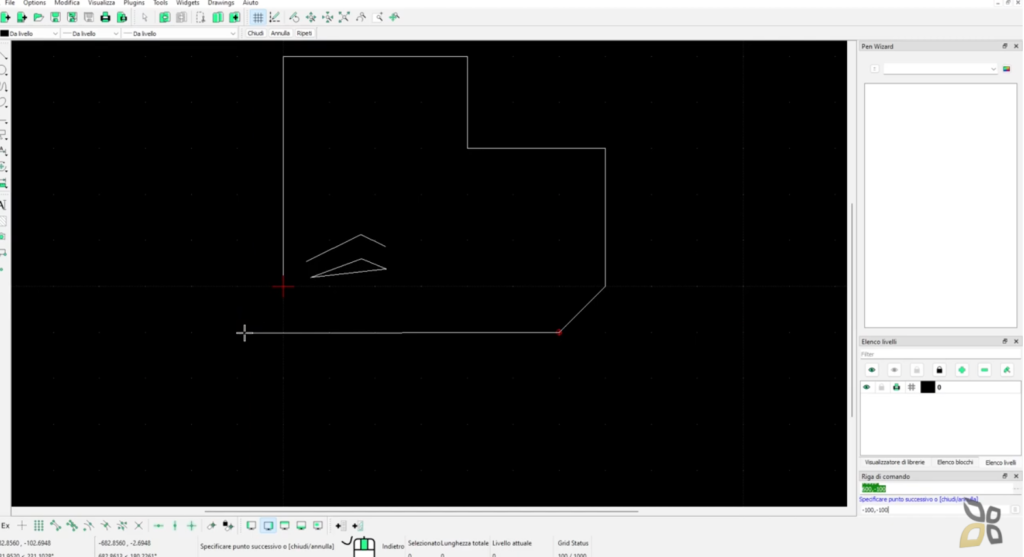
Task: Click the Zoom In icon
Action: [311, 17]
